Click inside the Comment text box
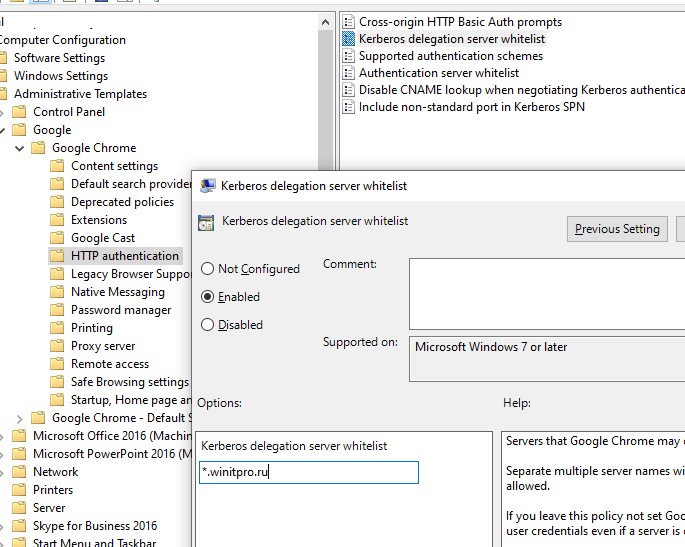 pos(547,294)
